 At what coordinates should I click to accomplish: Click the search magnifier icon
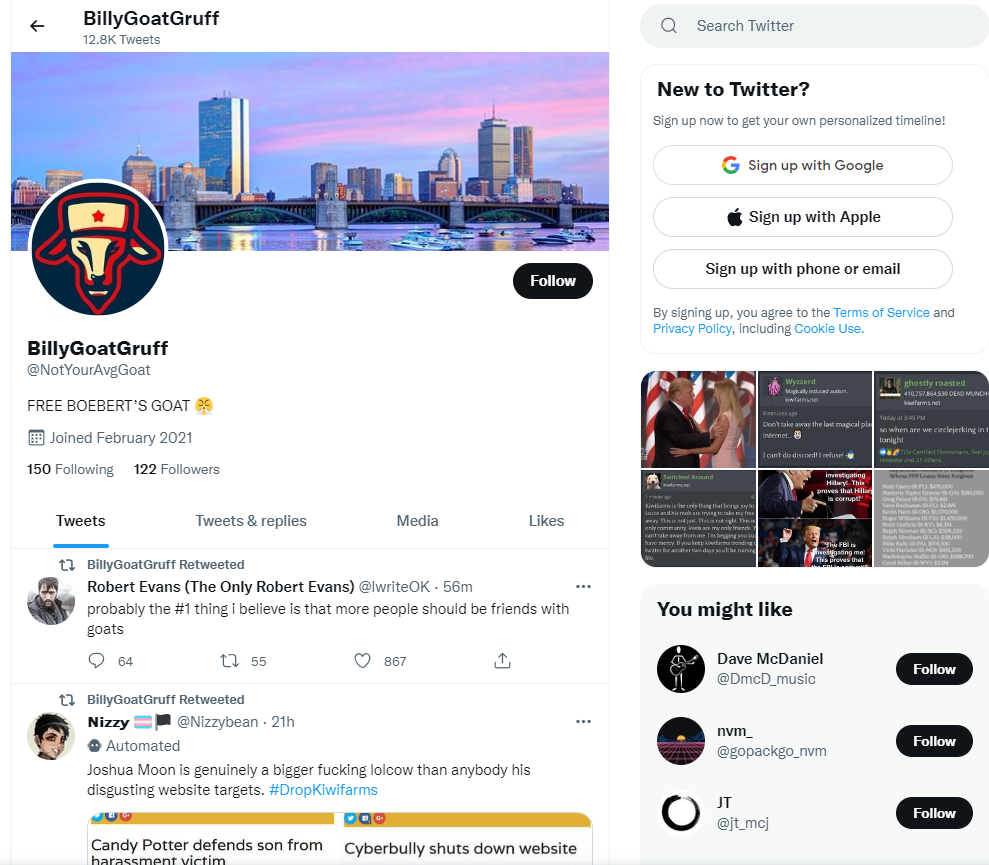[x=669, y=26]
